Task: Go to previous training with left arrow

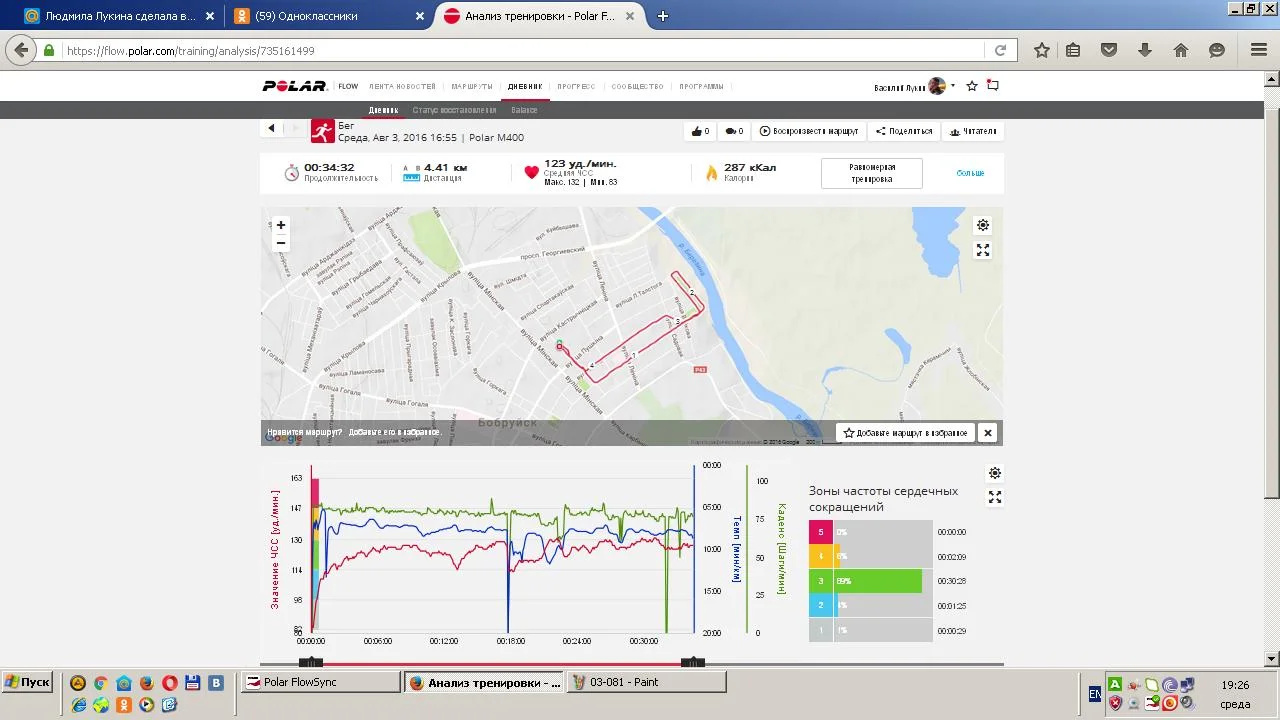Action: [271, 128]
